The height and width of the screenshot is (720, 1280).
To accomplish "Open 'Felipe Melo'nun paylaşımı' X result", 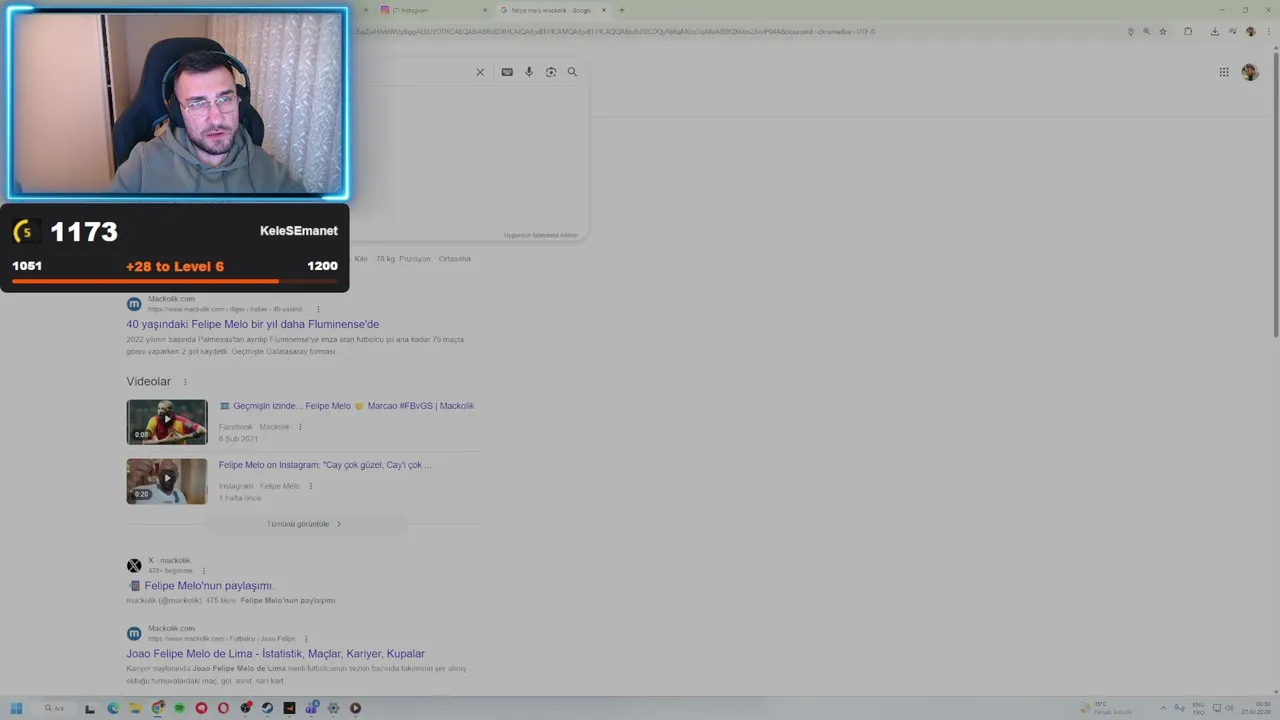I will [x=209, y=586].
